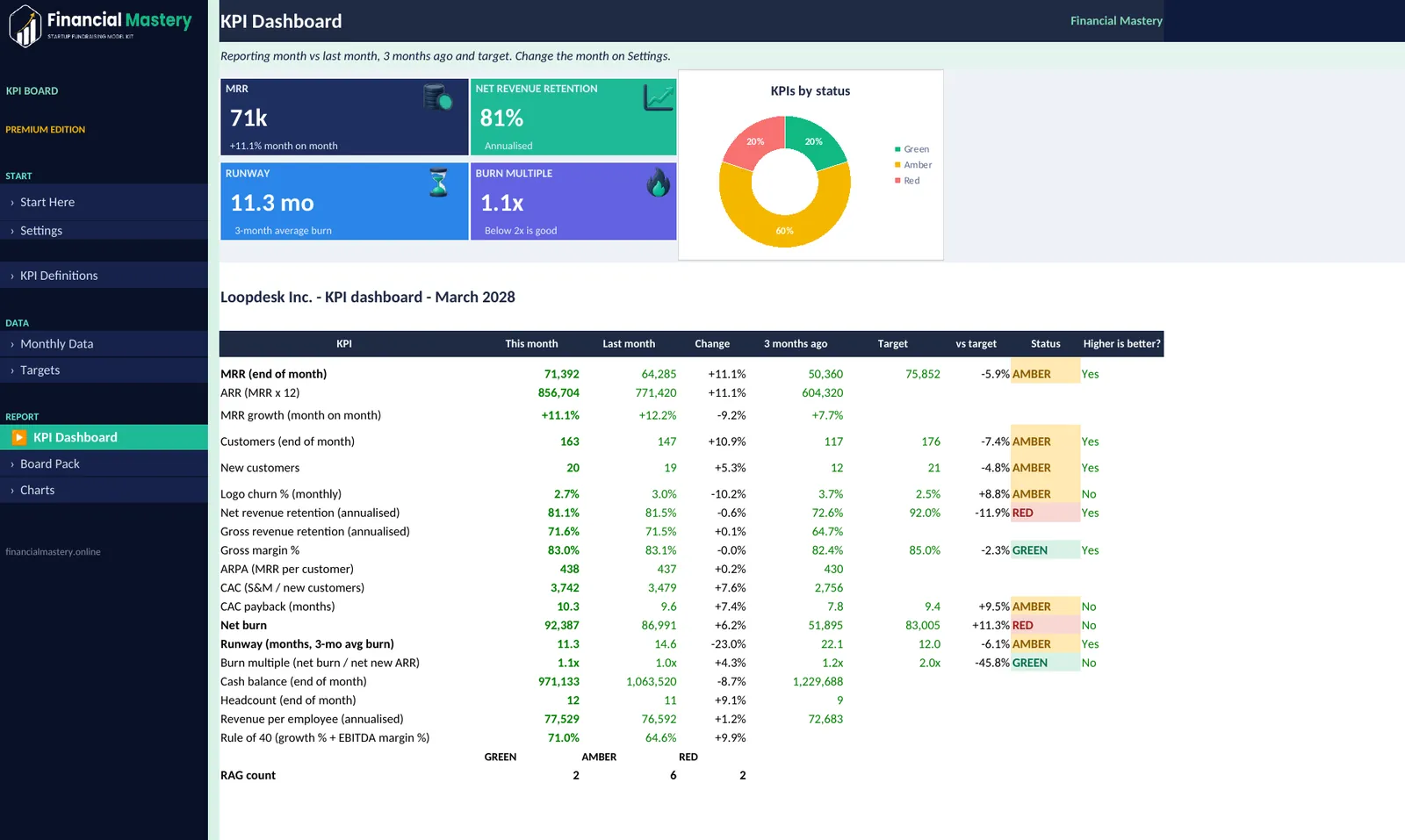
Task: Open the Charts report
Action: (x=104, y=490)
